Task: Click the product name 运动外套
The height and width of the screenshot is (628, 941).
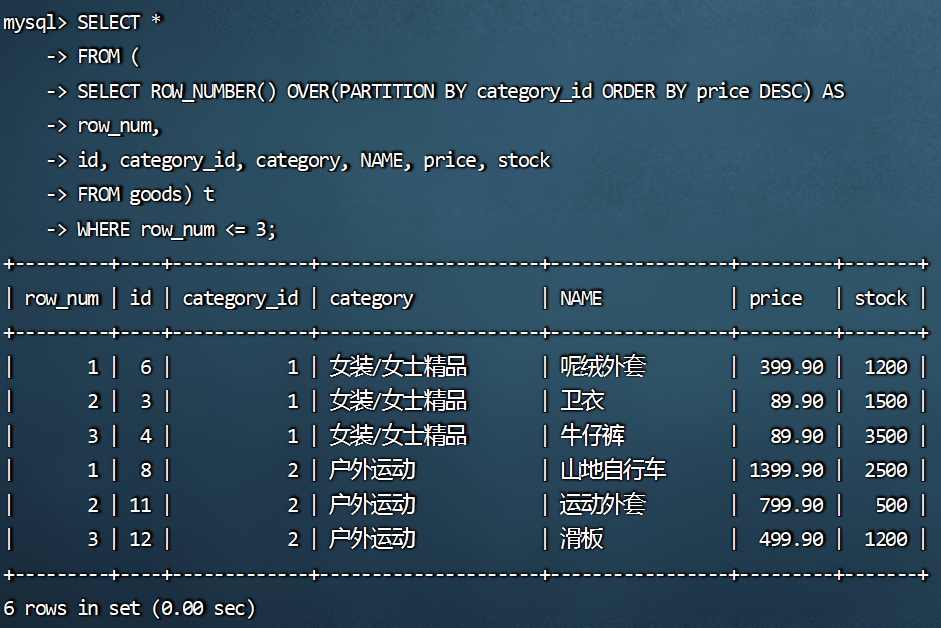Action: tap(603, 505)
